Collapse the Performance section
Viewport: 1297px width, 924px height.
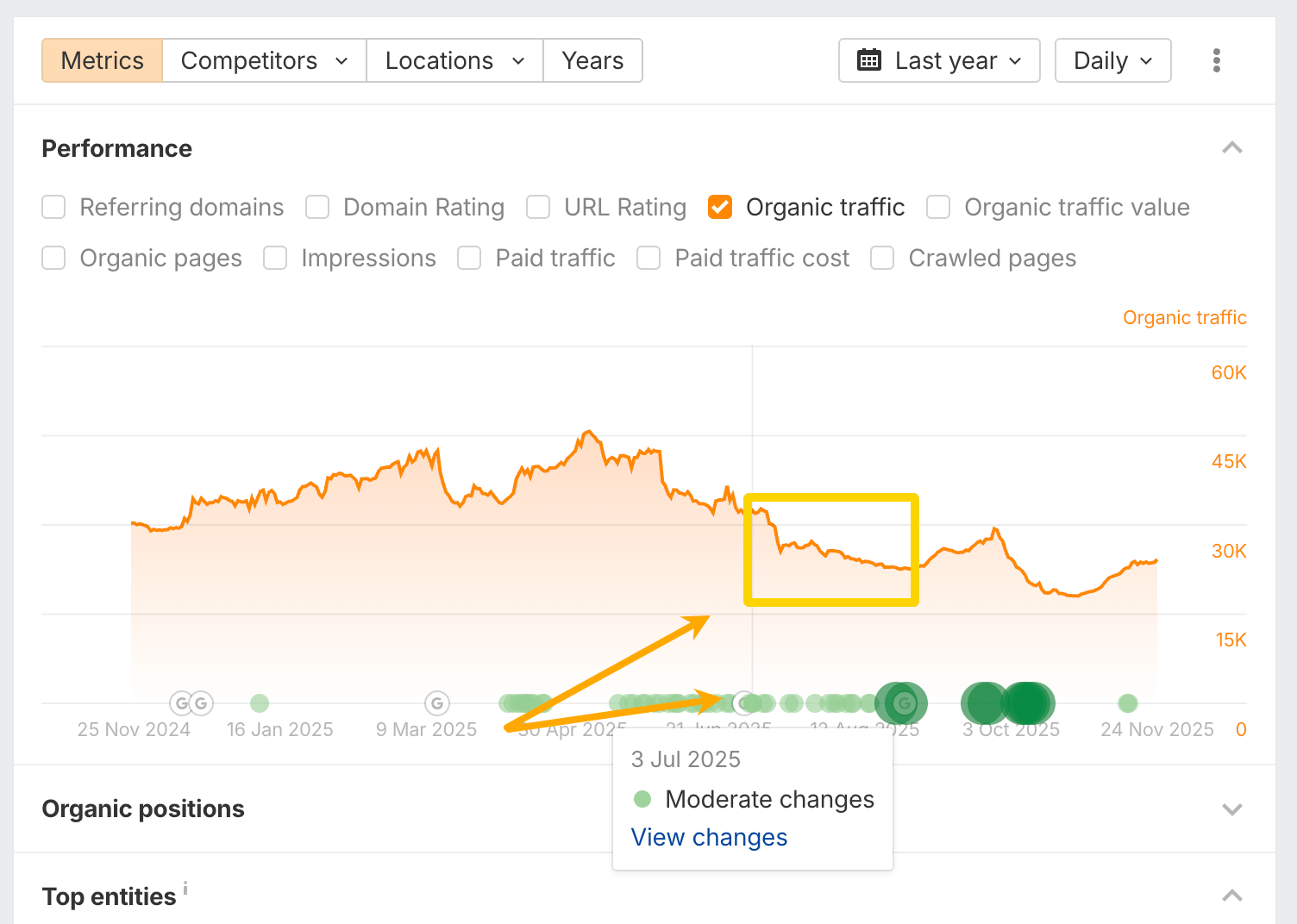pyautogui.click(x=1231, y=148)
